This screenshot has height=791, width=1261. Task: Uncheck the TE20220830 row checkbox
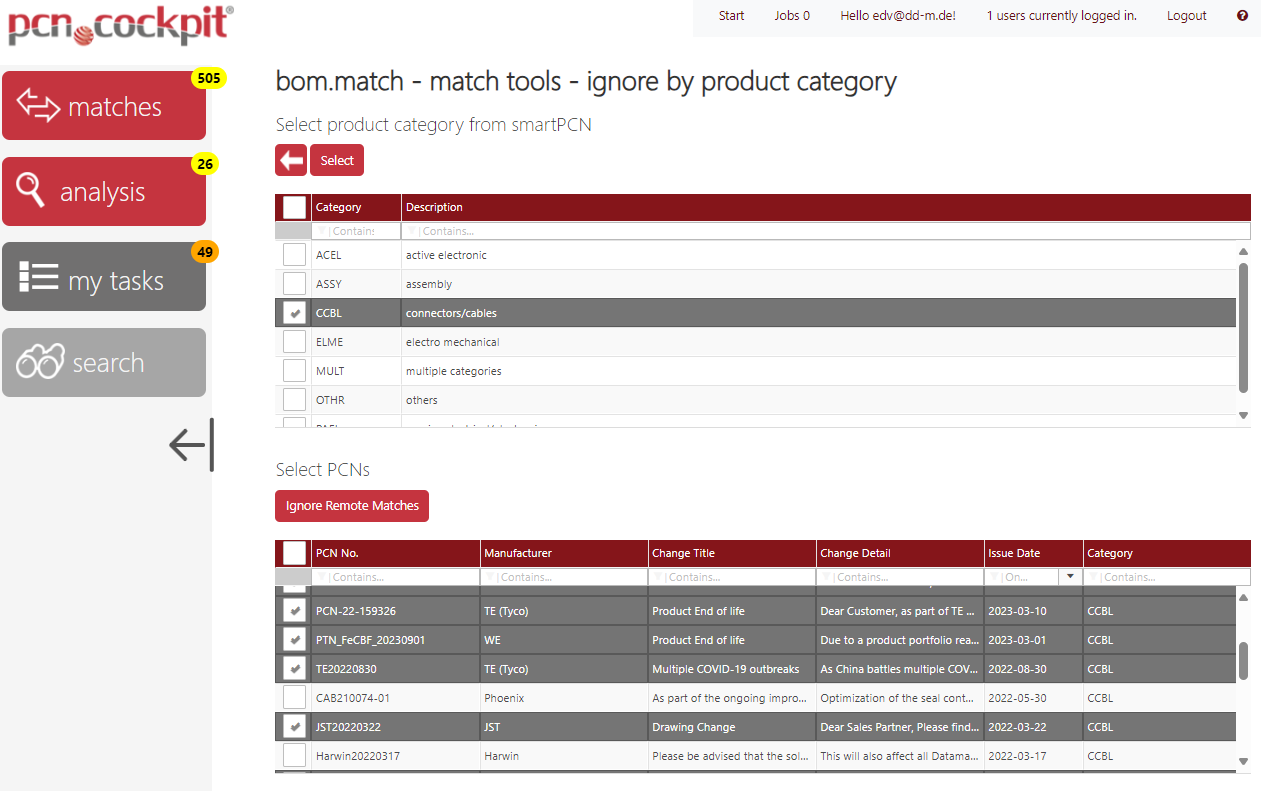tap(294, 669)
